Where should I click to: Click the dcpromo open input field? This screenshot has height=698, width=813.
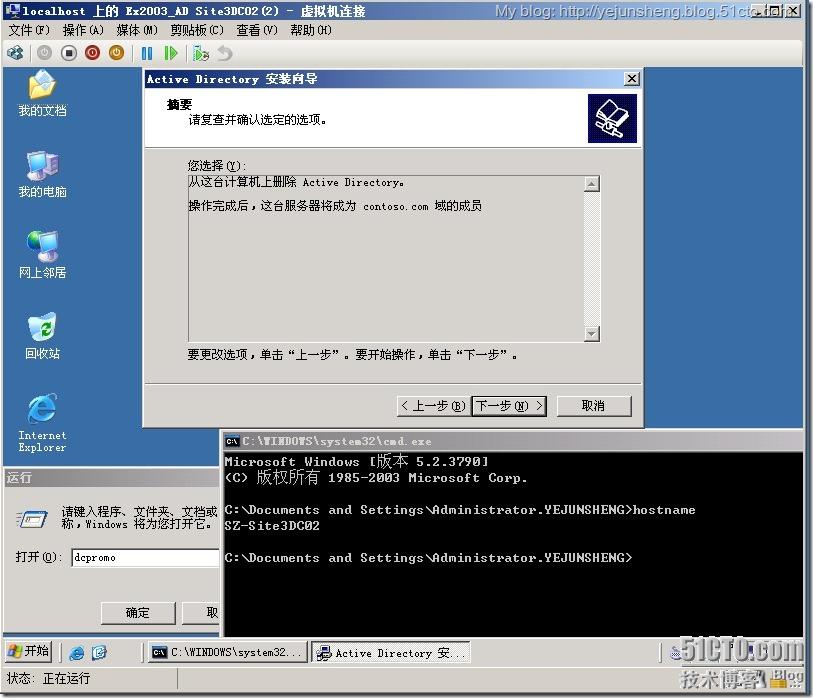click(145, 557)
